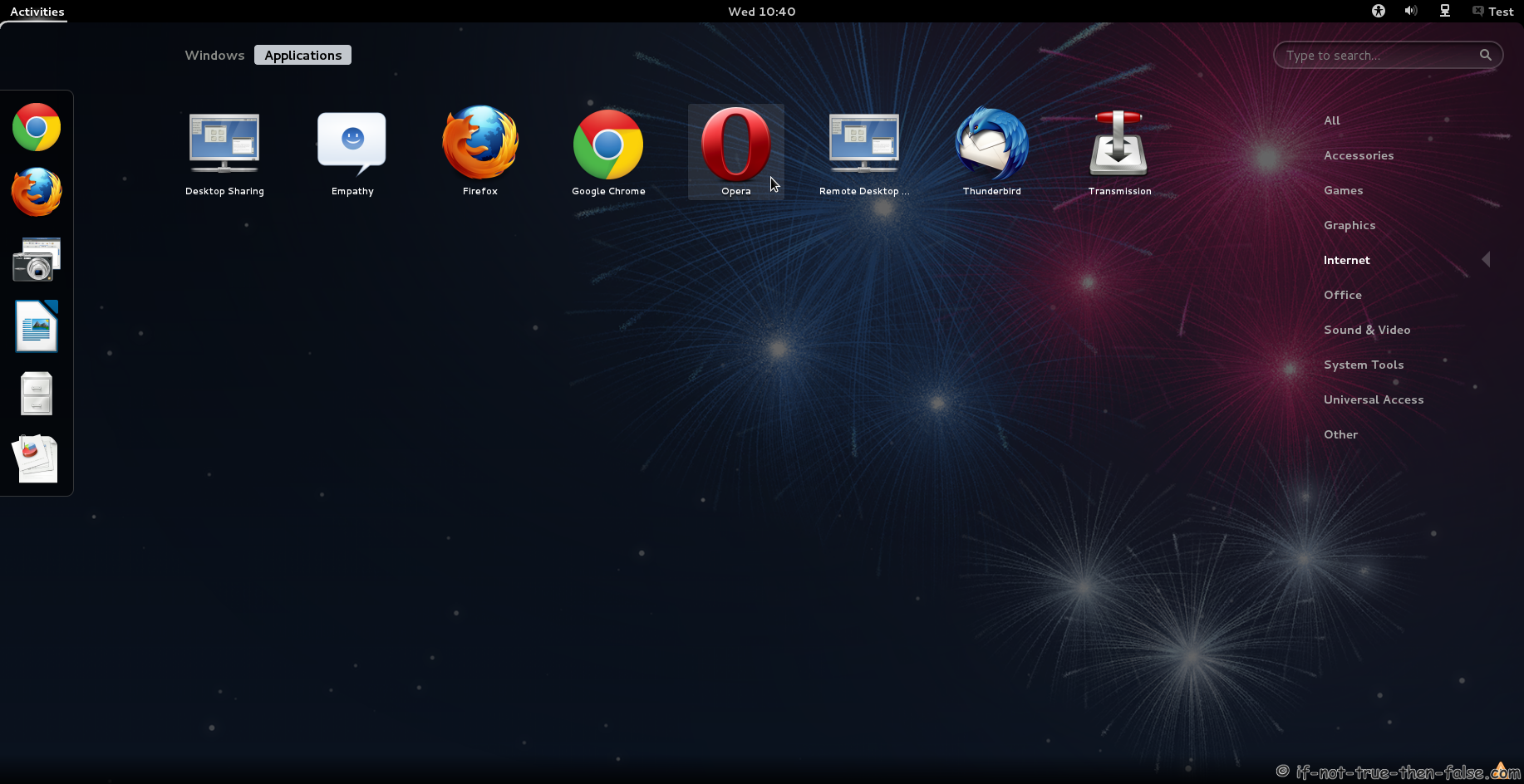Viewport: 1524px width, 784px height.
Task: Open the Test user menu
Action: coord(1492,11)
